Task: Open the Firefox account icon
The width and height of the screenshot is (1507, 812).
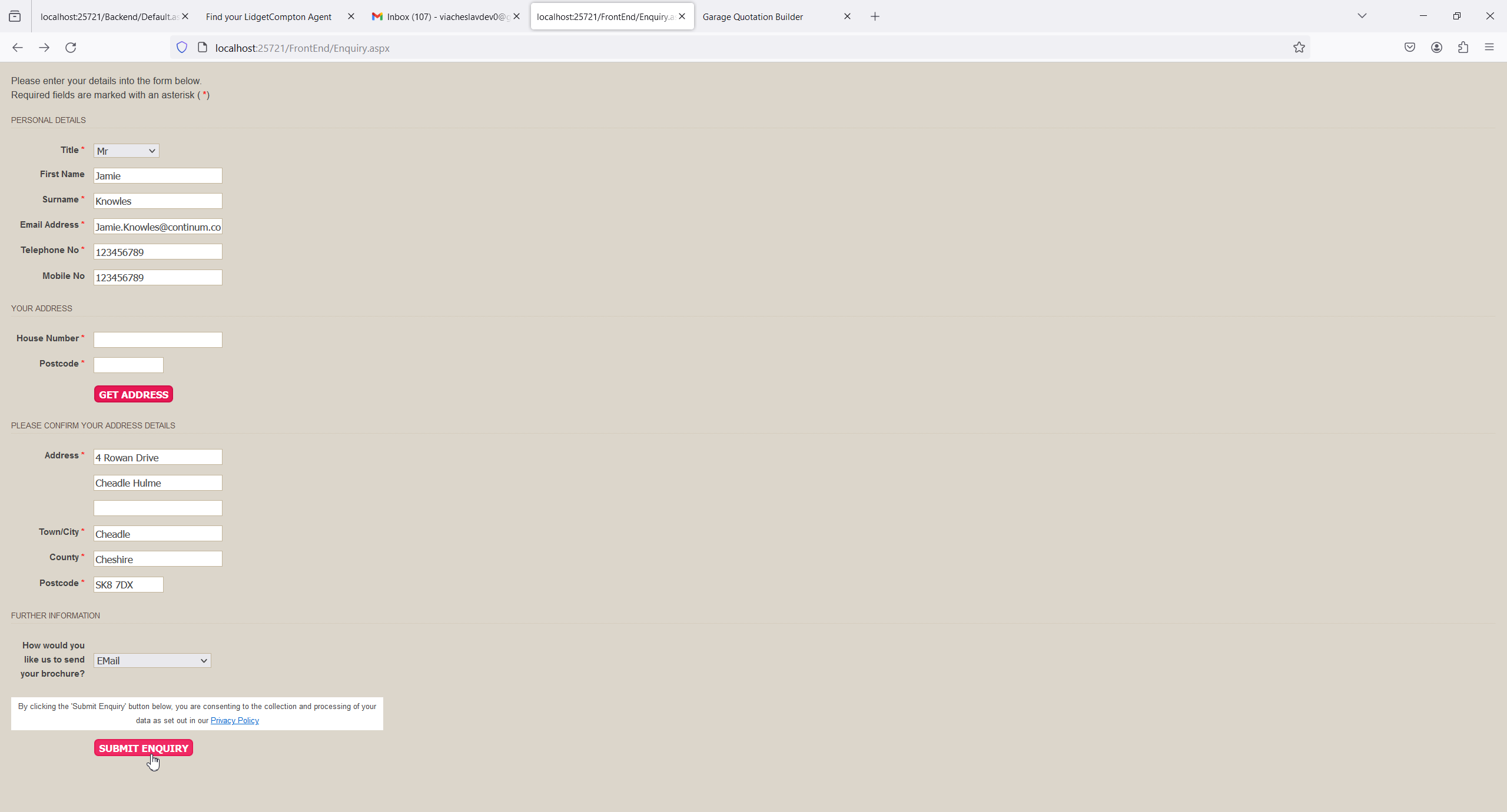Action: click(1436, 48)
